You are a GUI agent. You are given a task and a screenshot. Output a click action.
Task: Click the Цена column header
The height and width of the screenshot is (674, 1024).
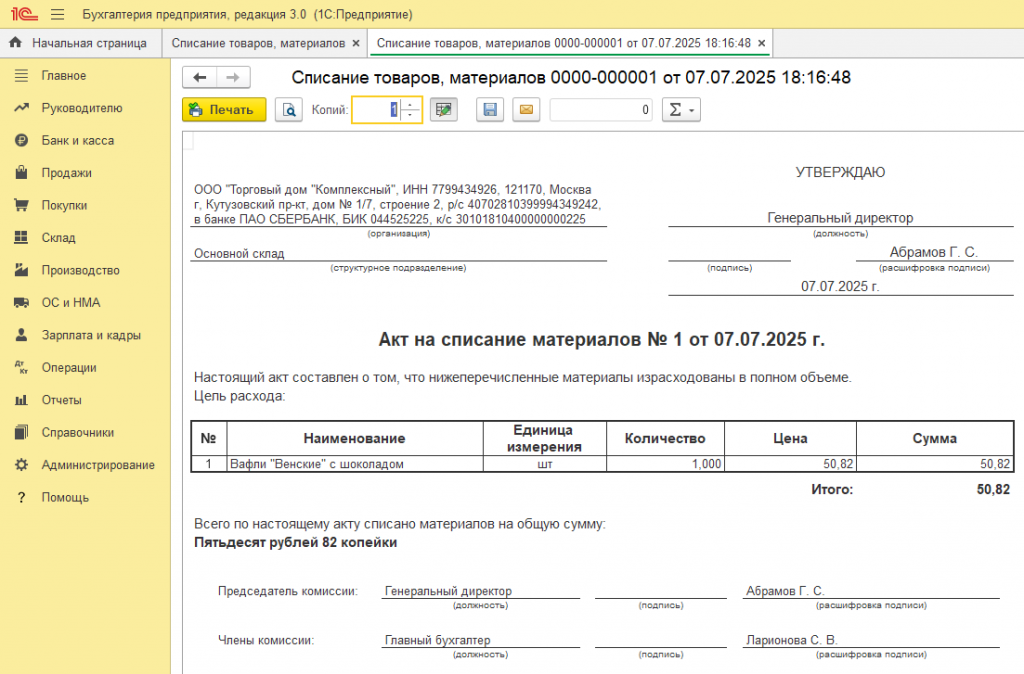790,438
